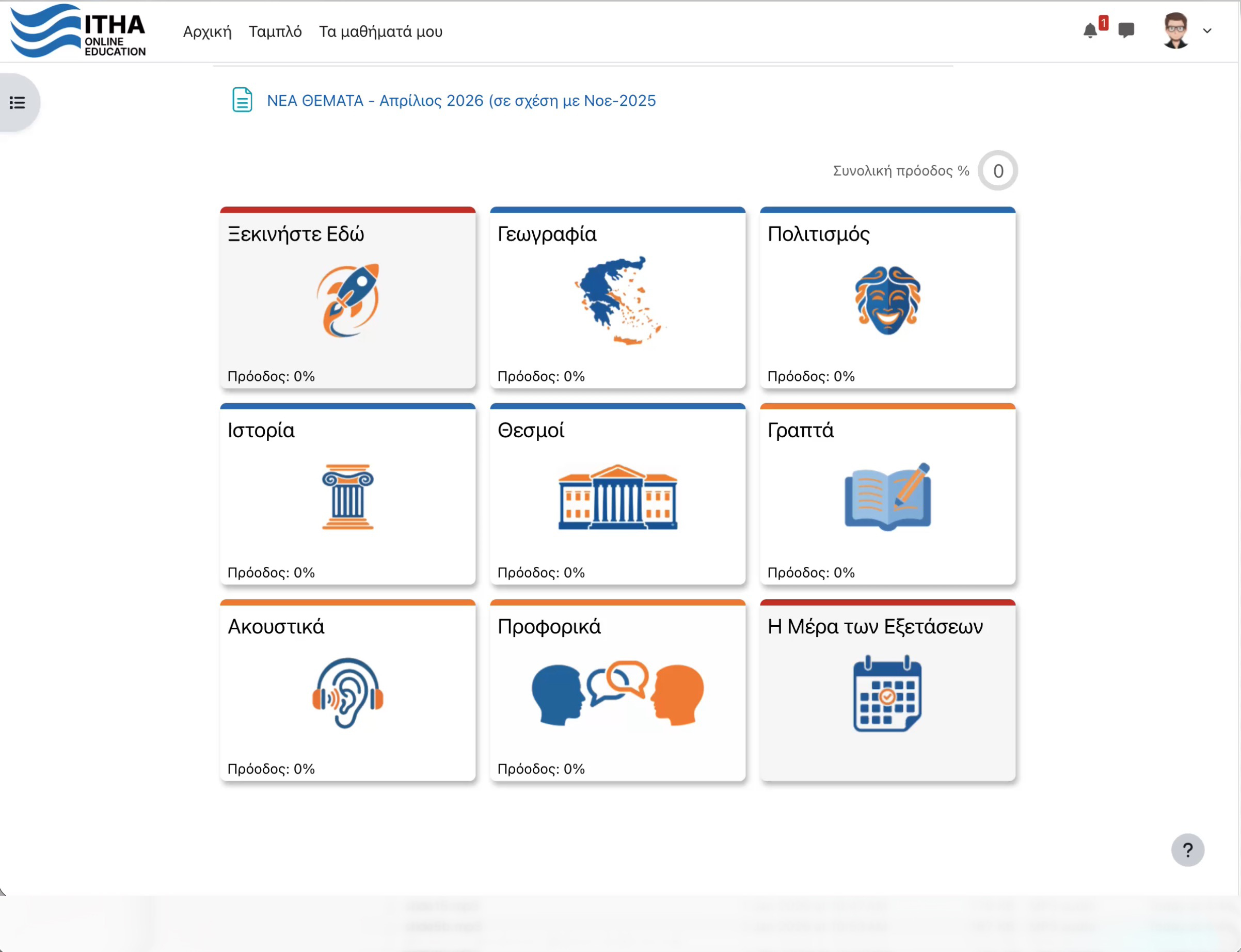Expand the user menu chevron
1241x952 pixels.
[1207, 31]
